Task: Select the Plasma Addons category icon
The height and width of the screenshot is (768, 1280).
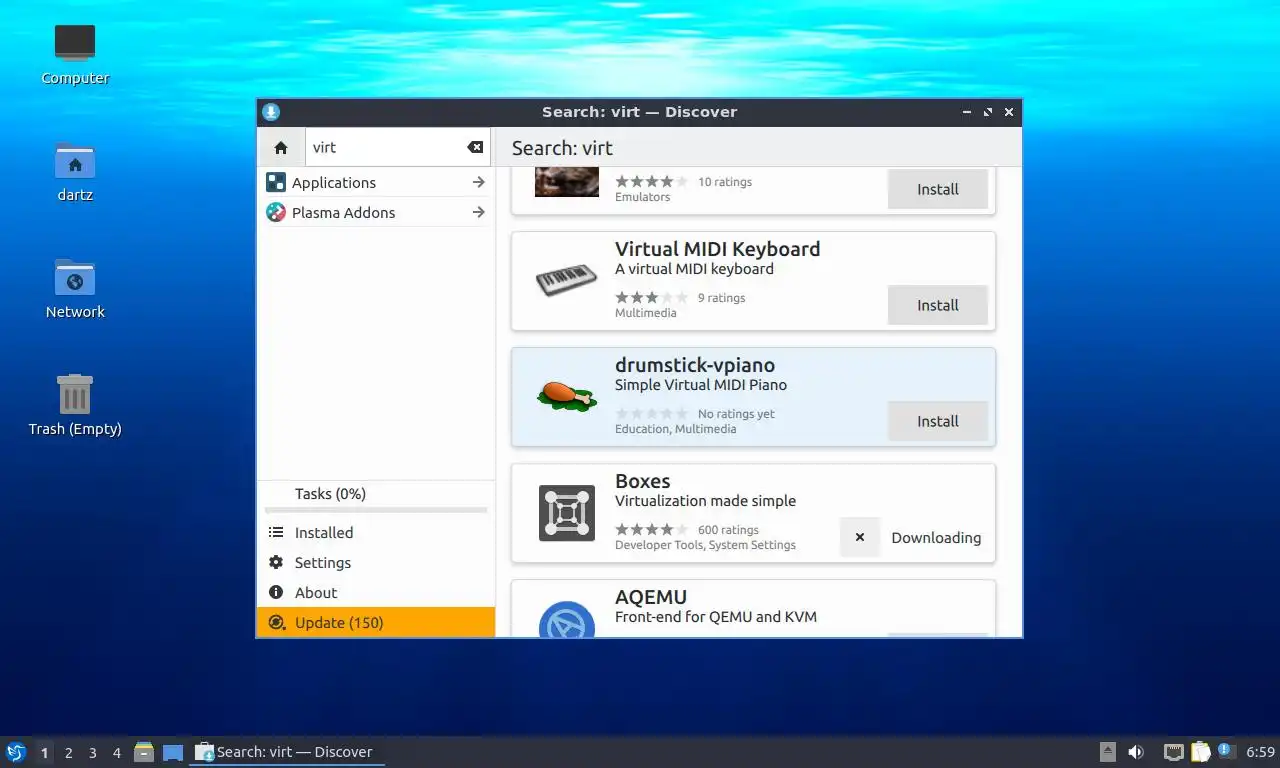Action: [x=276, y=212]
